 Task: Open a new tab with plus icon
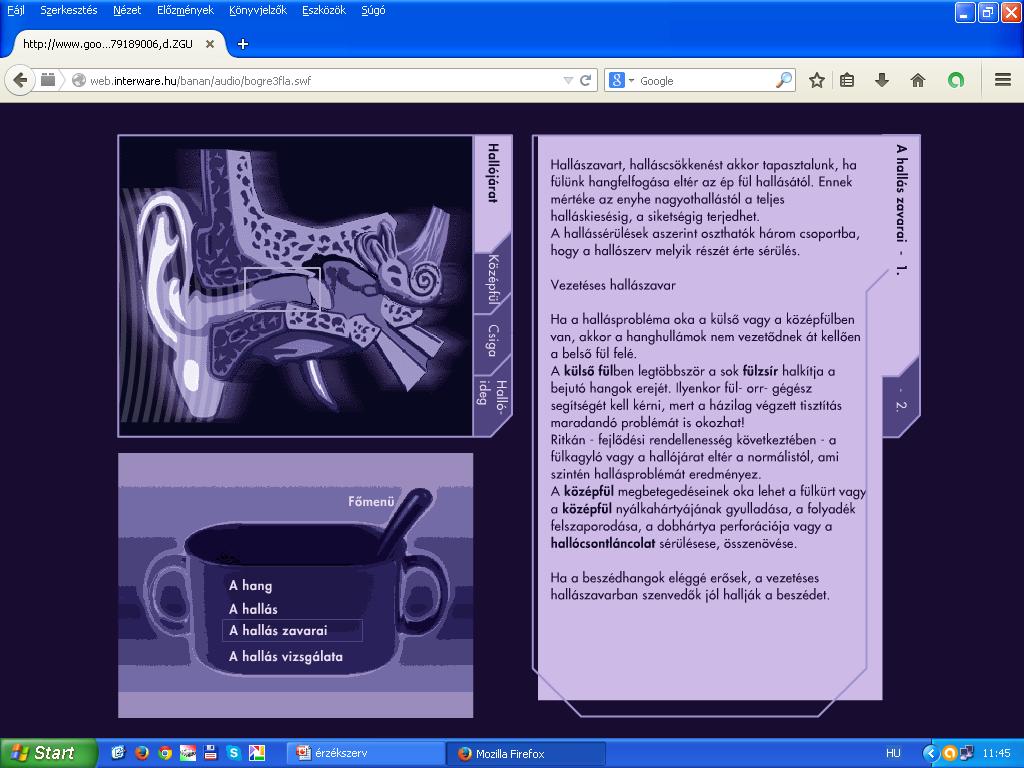[x=242, y=44]
